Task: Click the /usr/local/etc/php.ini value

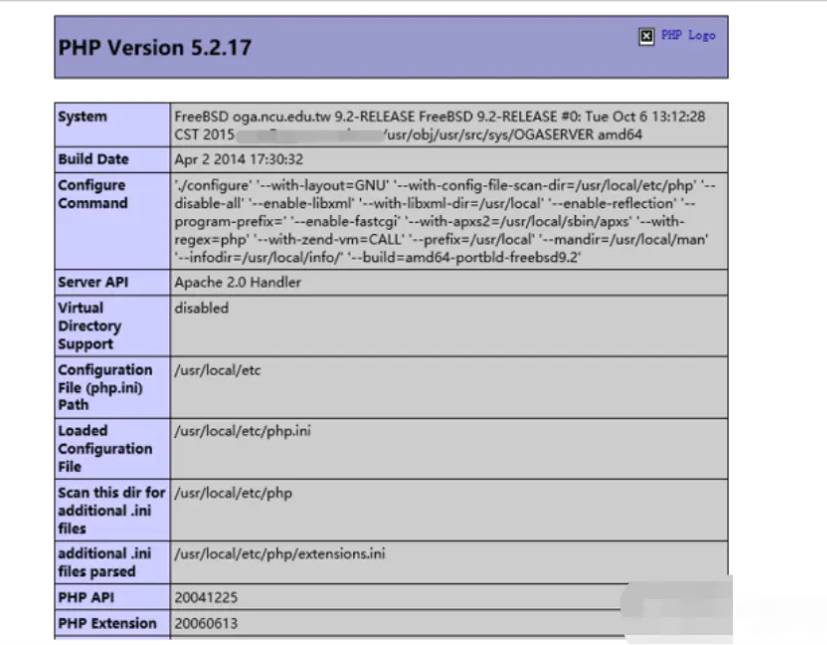Action: [x=243, y=431]
